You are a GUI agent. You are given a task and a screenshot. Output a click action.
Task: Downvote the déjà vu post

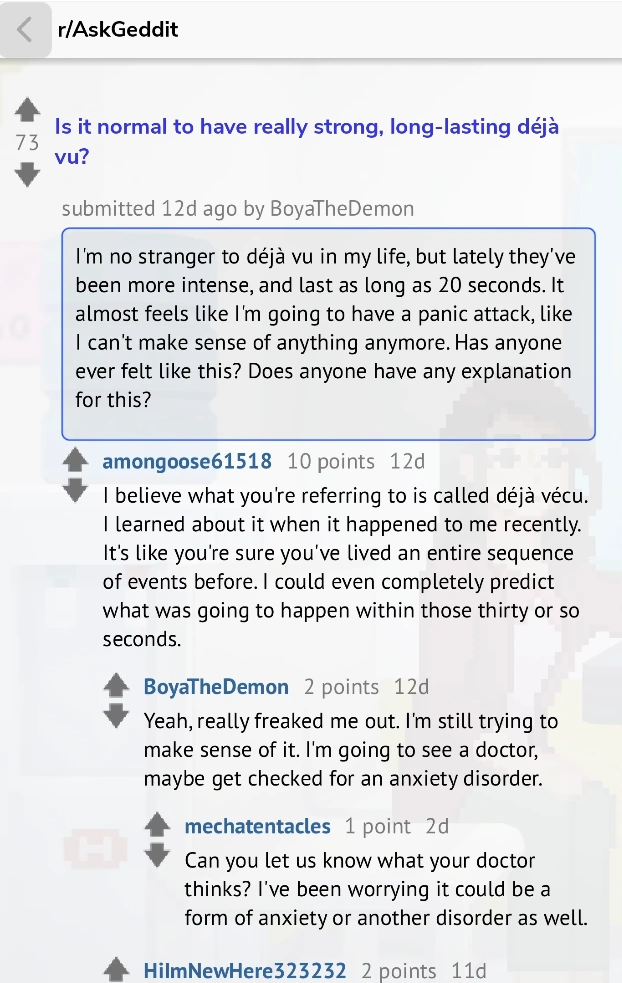[28, 175]
